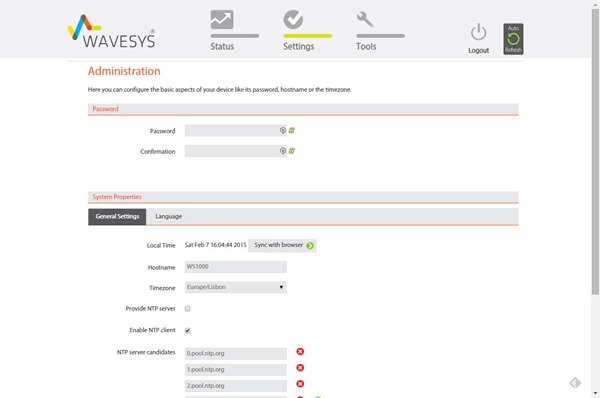Viewport: 600px width, 398px height.
Task: Open the Timezone dropdown
Action: tap(236, 287)
